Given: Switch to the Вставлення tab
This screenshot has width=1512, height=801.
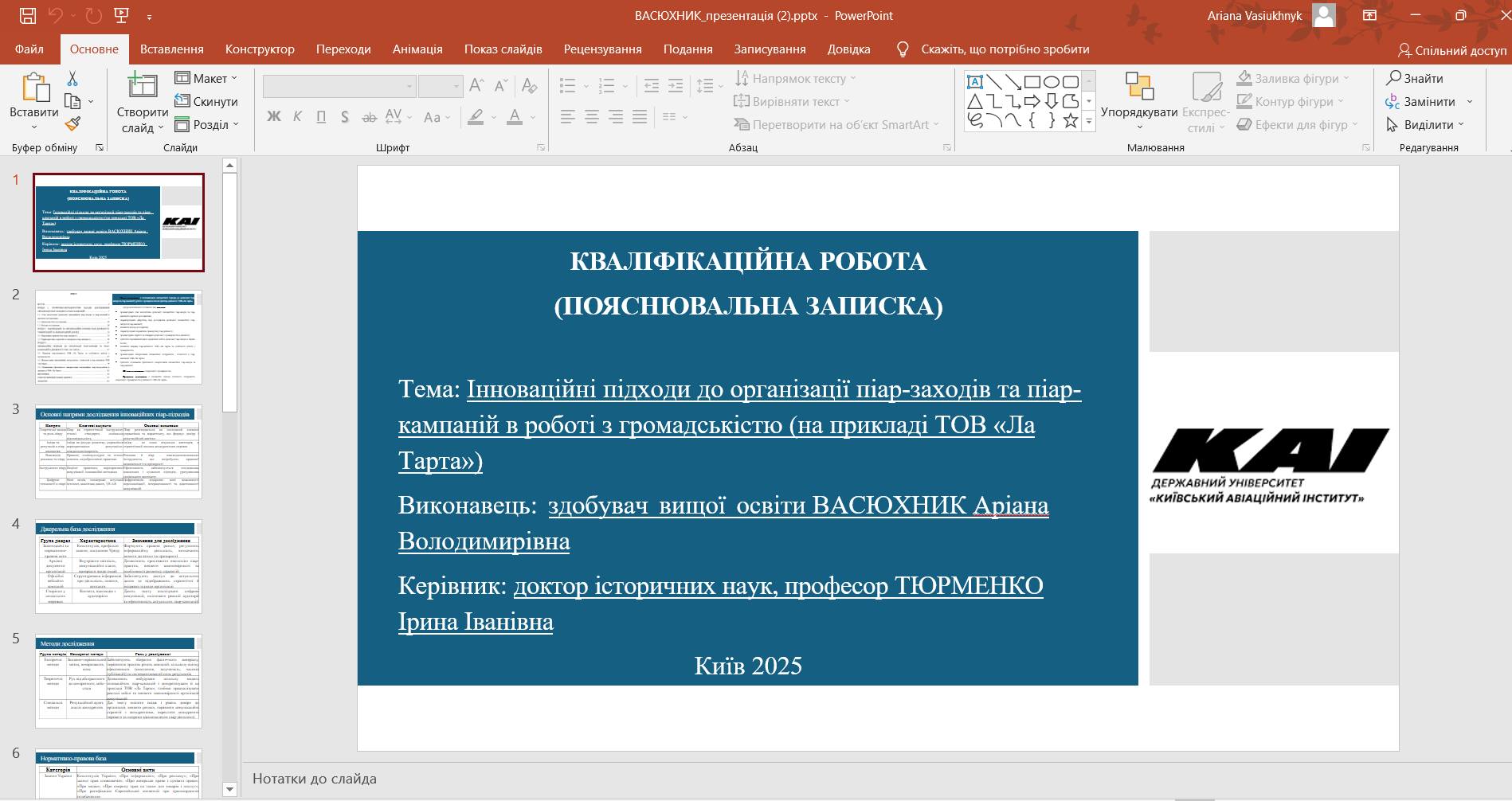Looking at the screenshot, I should [x=171, y=49].
